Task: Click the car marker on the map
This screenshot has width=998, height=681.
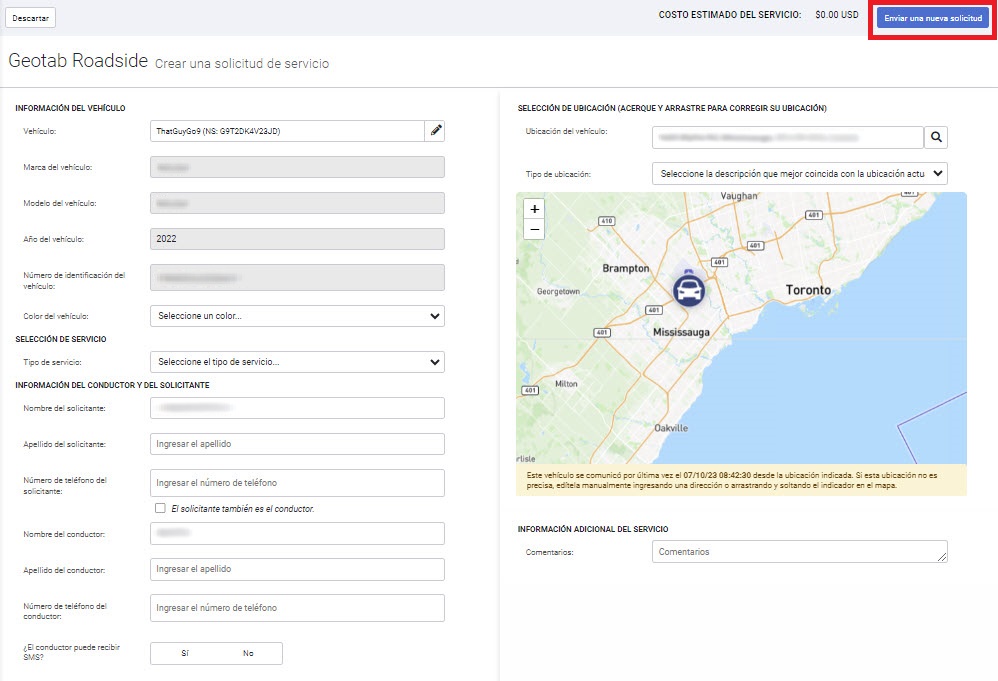Action: pos(689,290)
